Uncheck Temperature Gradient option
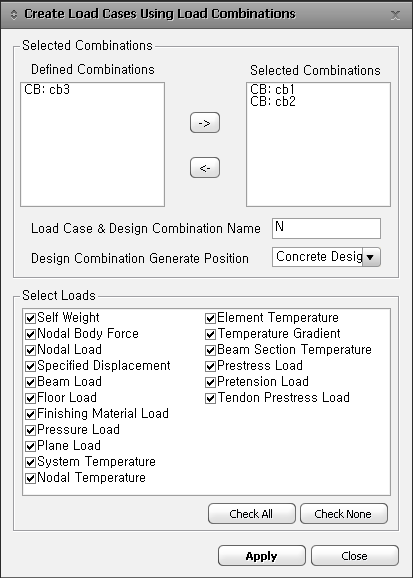 (x=210, y=334)
